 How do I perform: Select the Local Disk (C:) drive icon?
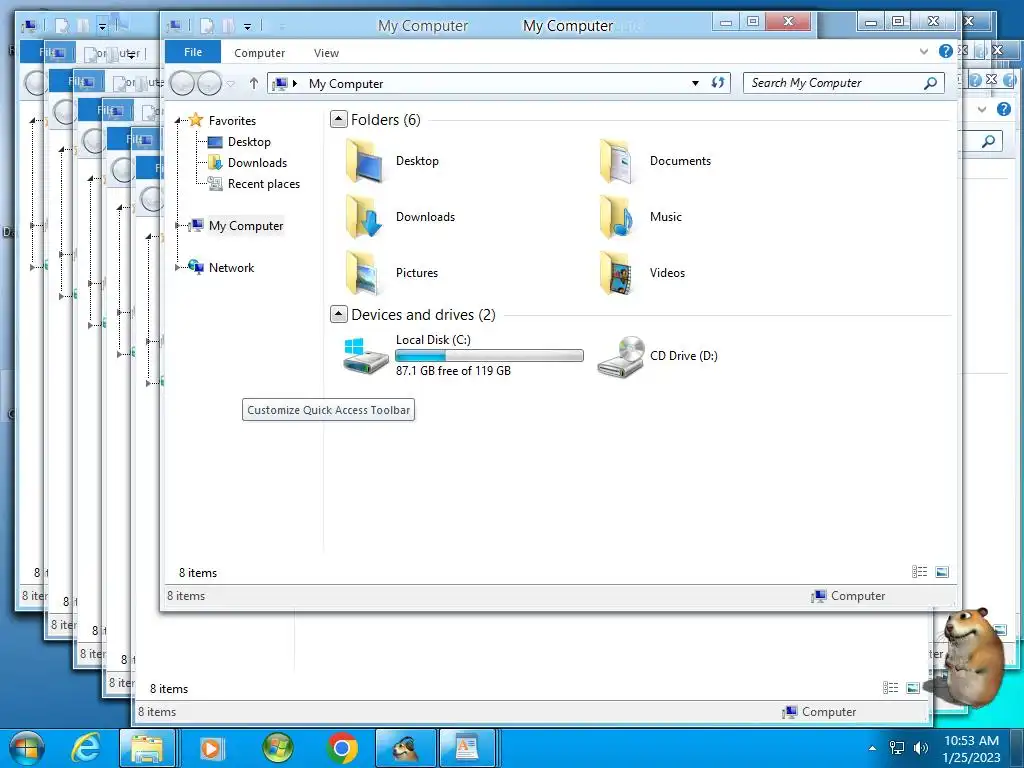(x=366, y=355)
